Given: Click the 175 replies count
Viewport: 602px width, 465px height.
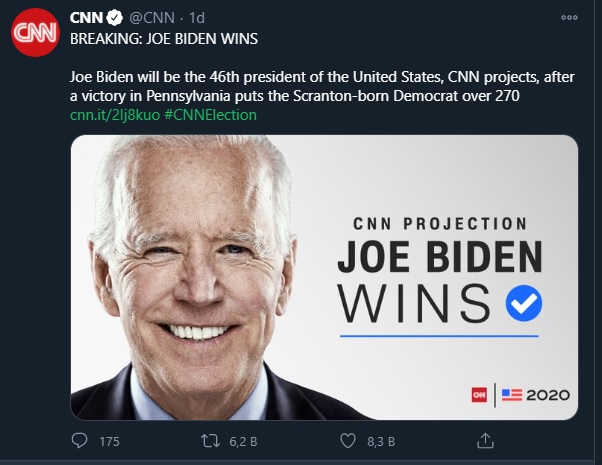Looking at the screenshot, I should tap(109, 441).
